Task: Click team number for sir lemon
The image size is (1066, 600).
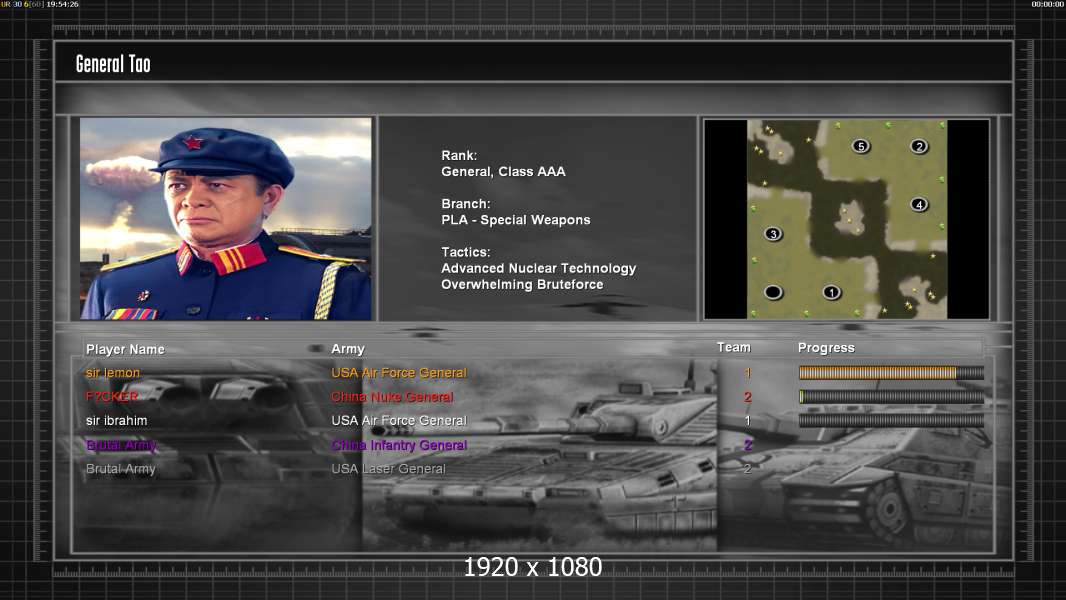Action: [748, 373]
